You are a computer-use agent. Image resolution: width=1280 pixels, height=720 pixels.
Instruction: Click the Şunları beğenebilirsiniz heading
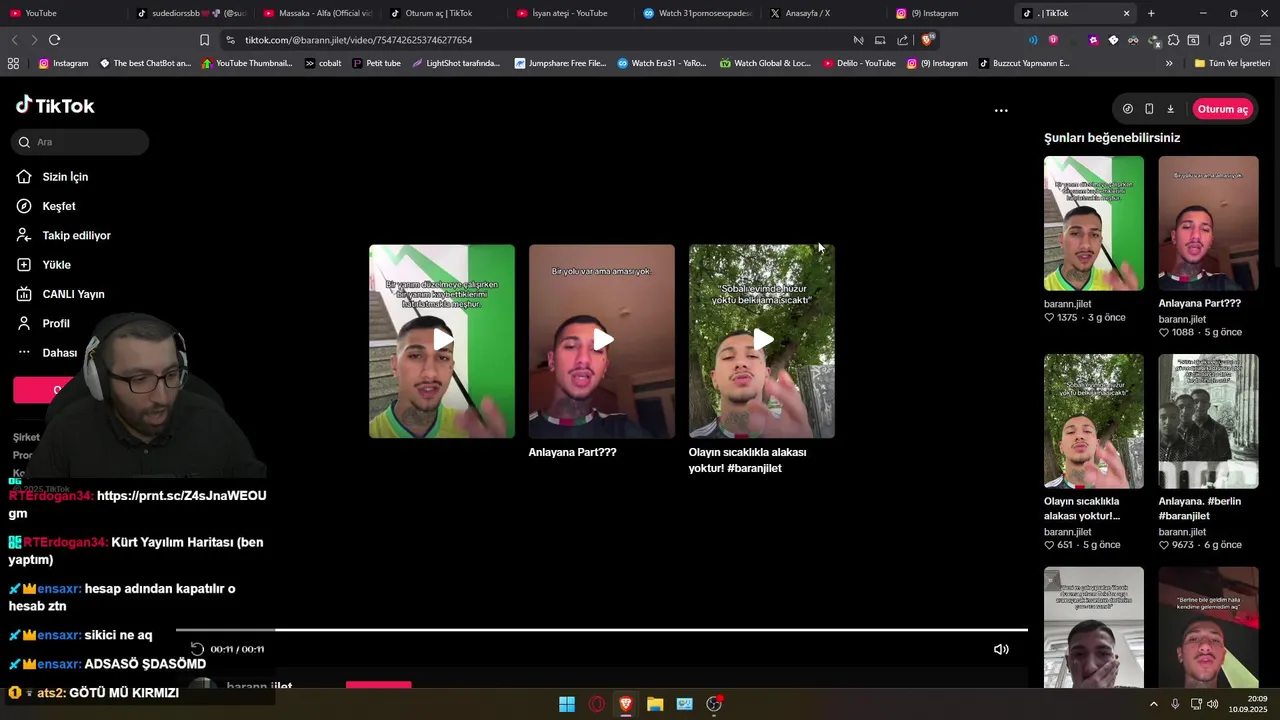tap(1112, 138)
